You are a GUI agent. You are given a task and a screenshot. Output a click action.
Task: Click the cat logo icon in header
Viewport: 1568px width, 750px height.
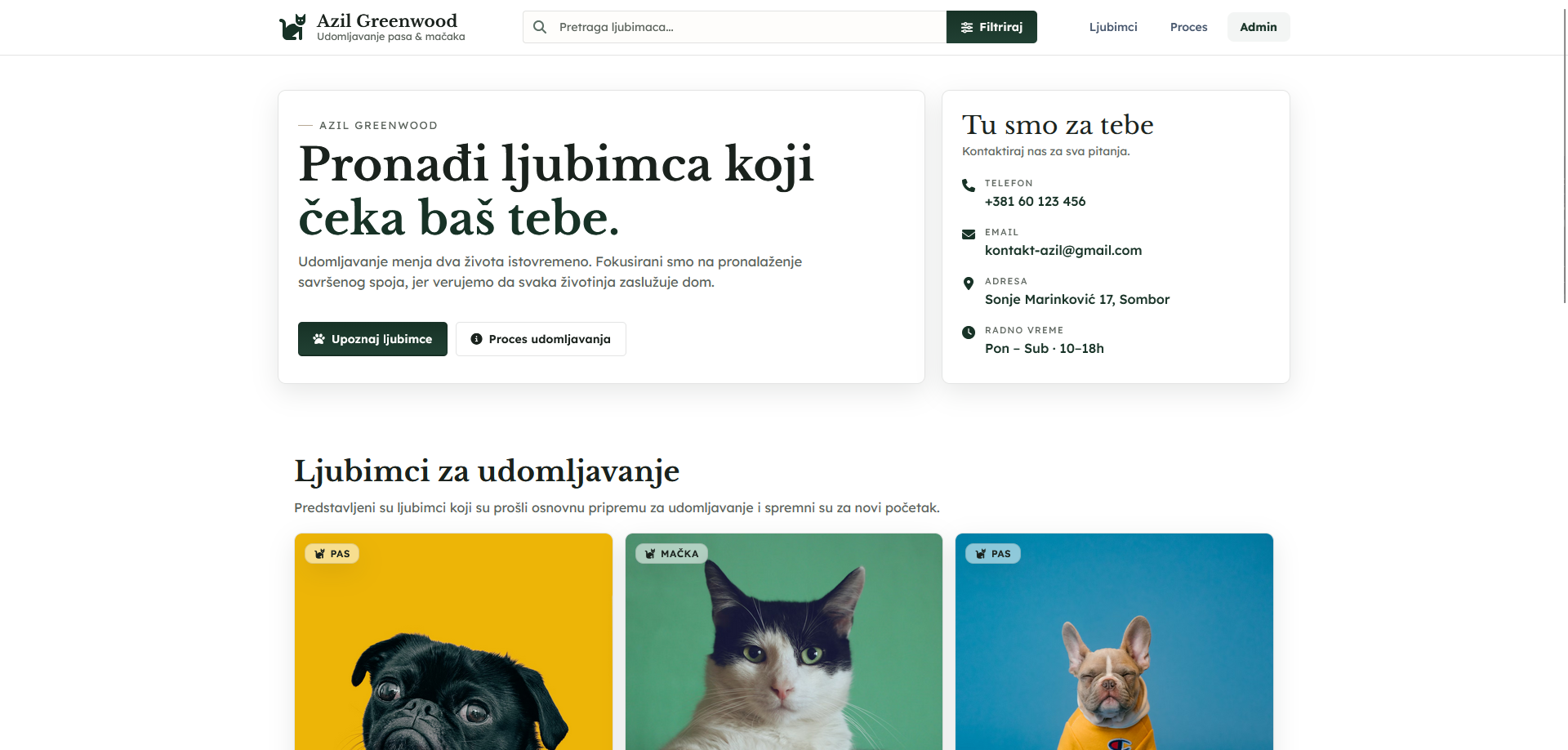[x=292, y=27]
